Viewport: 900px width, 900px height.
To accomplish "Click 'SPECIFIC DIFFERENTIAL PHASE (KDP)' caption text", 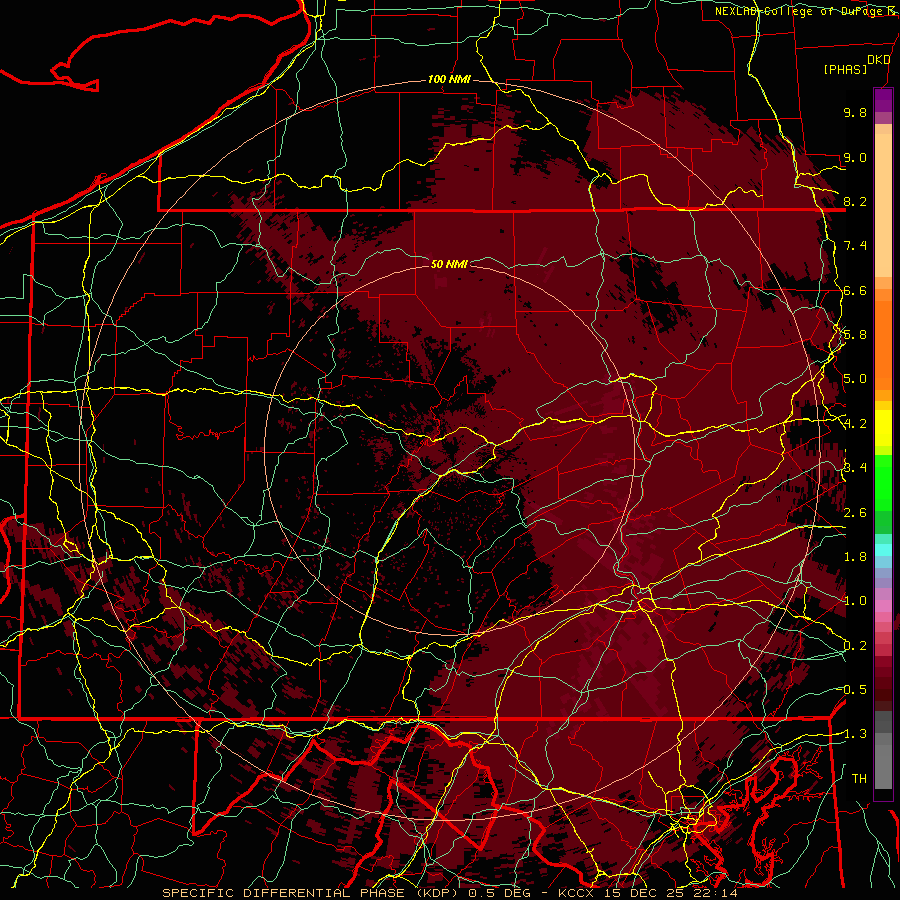I will [309, 893].
